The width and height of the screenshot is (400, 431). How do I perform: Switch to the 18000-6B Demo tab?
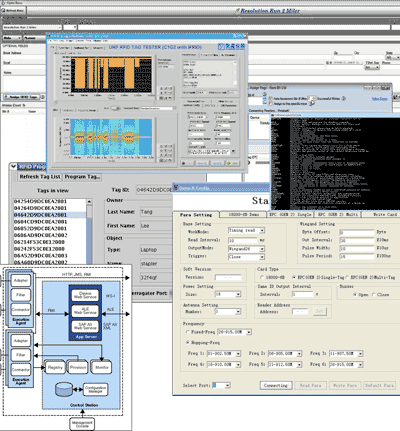coord(244,215)
